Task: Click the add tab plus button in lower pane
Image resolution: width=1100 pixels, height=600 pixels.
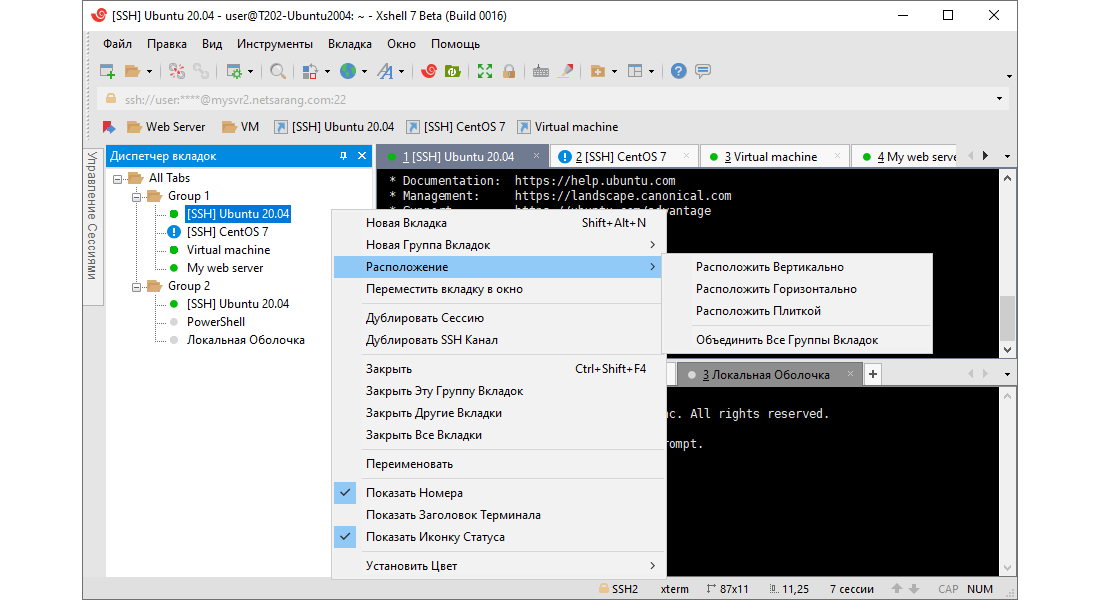Action: click(873, 374)
